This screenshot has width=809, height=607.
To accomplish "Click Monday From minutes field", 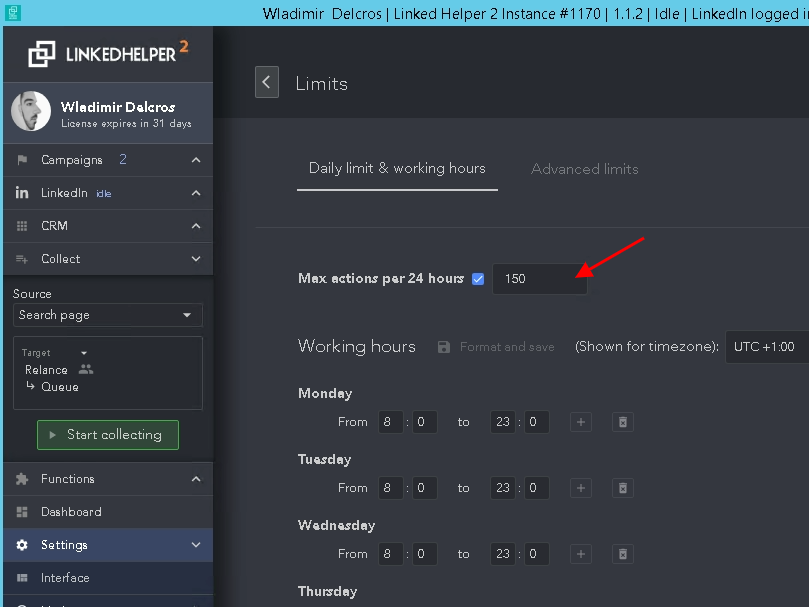I will (425, 422).
